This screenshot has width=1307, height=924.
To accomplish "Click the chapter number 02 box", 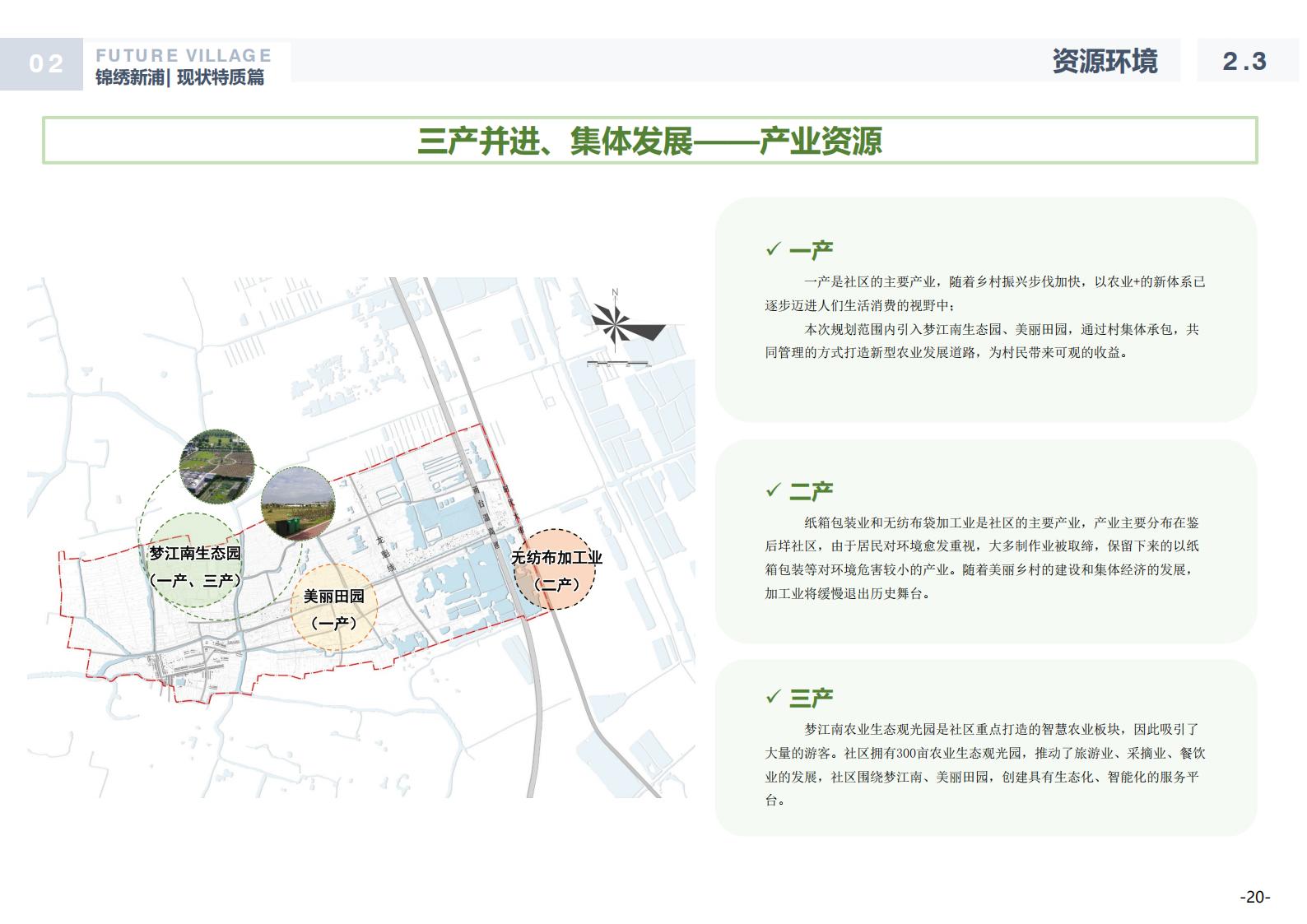I will click(42, 64).
